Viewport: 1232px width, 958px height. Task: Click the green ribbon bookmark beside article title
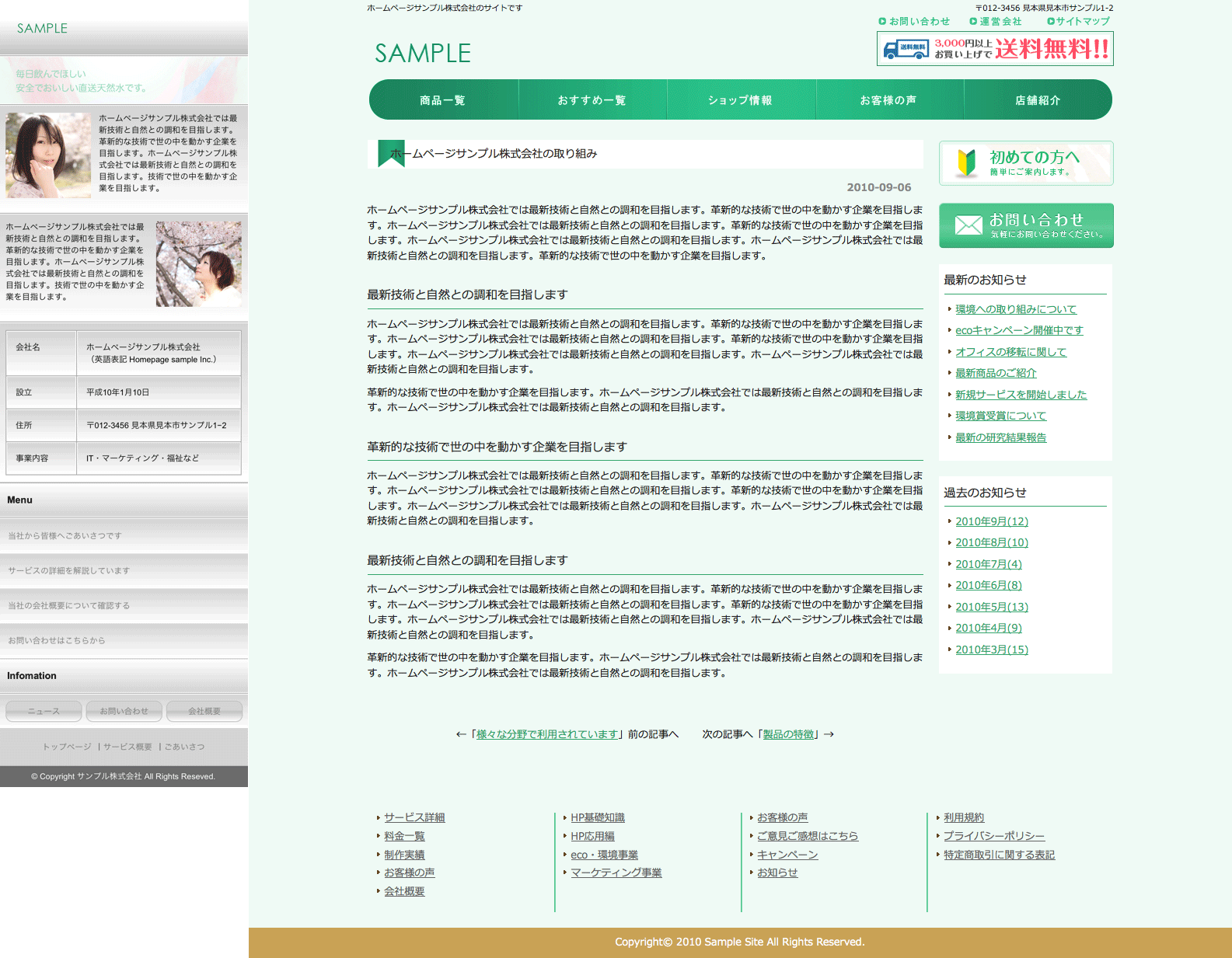point(390,153)
